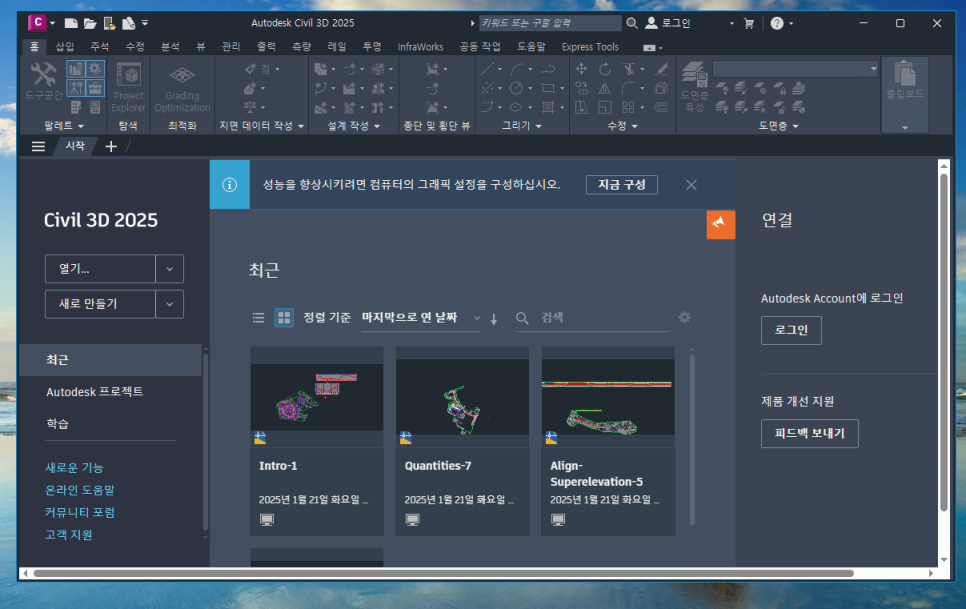Viewport: 966px width, 609px height.
Task: Open 도면층 특성 layer properties
Action: tap(694, 86)
